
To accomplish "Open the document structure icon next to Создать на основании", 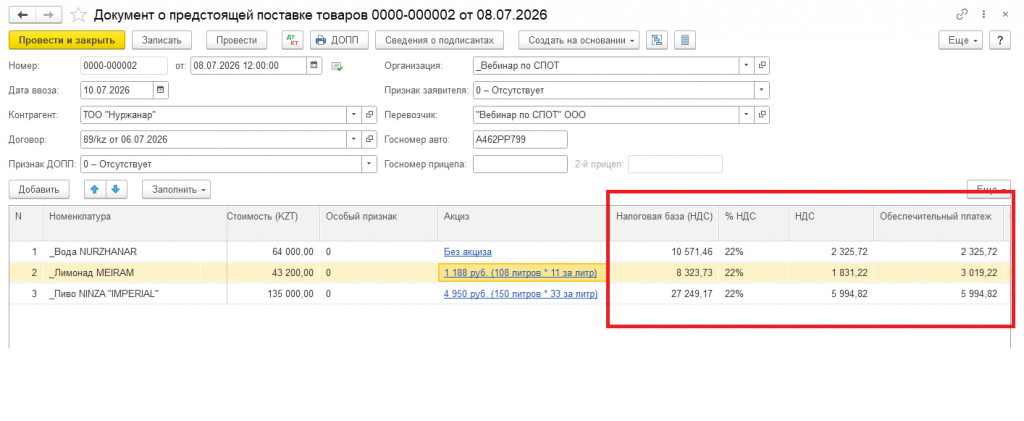I will coord(656,40).
